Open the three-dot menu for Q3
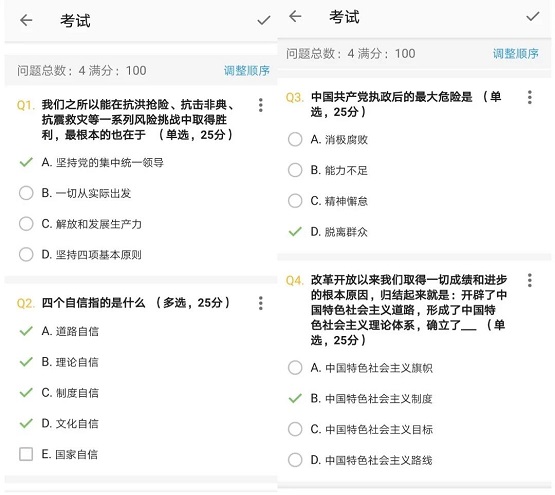 tap(530, 97)
